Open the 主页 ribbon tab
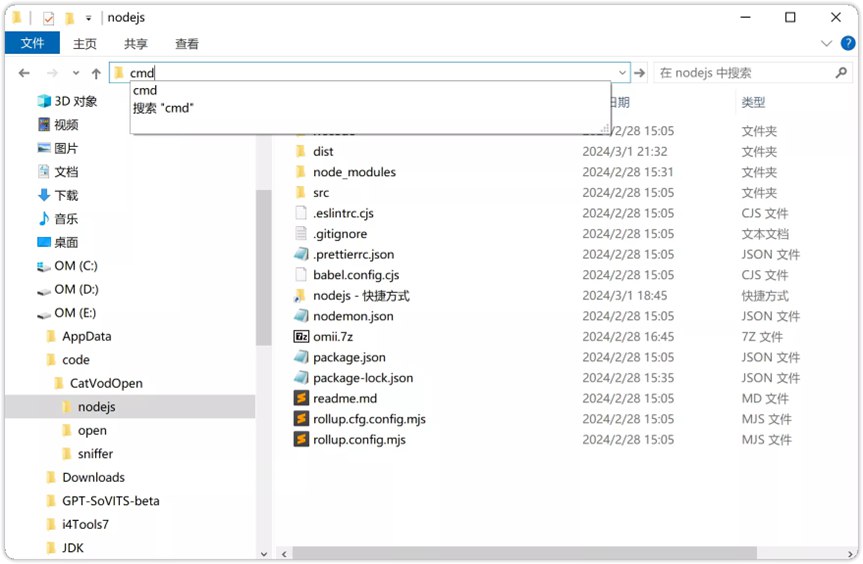This screenshot has height=564, width=863. coord(85,43)
